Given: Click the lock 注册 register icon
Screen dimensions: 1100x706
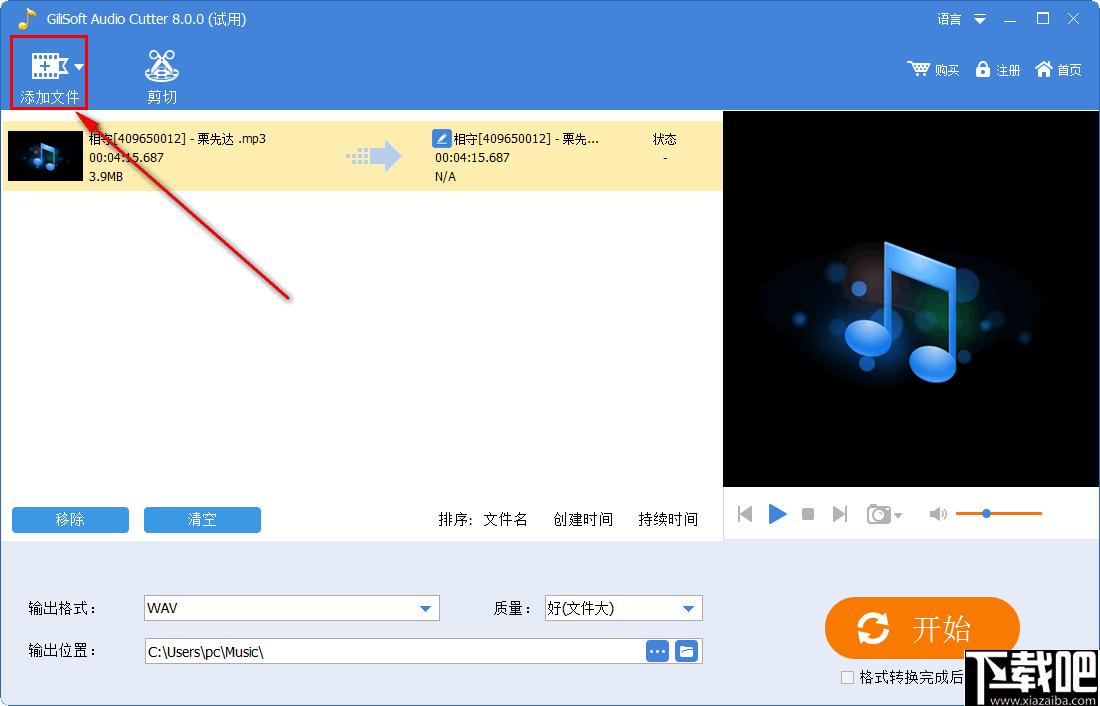Looking at the screenshot, I should [x=982, y=69].
